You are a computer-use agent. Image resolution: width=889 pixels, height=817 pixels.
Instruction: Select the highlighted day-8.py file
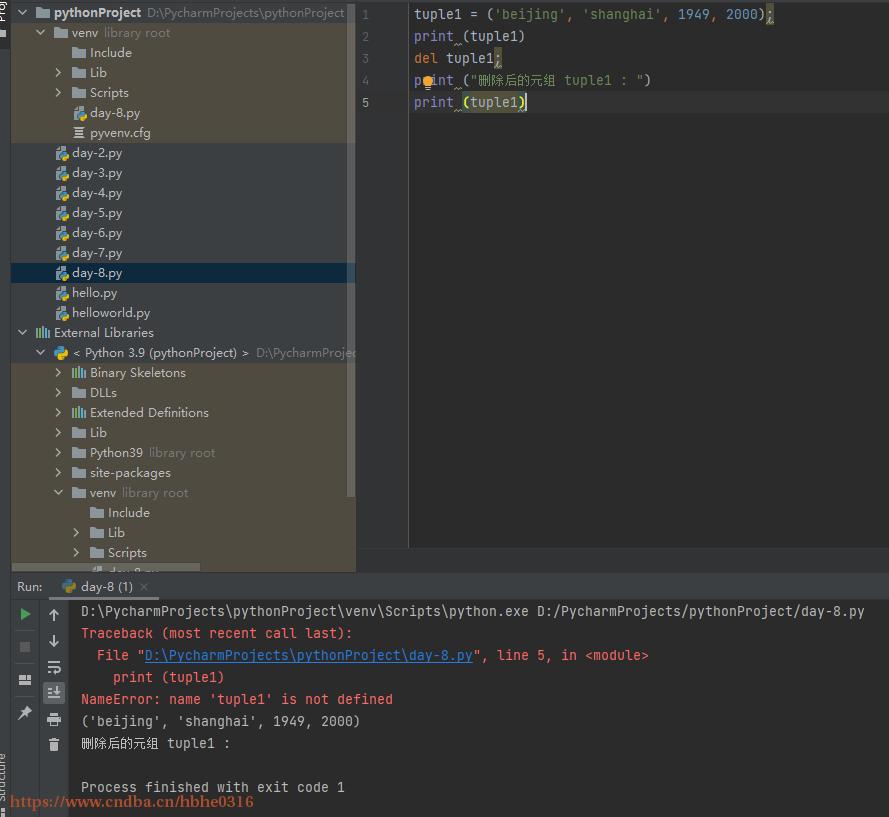click(x=183, y=273)
